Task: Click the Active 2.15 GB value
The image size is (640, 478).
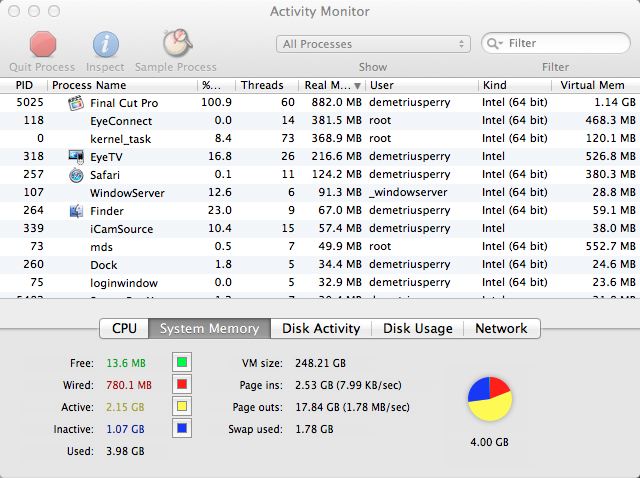Action: 125,407
